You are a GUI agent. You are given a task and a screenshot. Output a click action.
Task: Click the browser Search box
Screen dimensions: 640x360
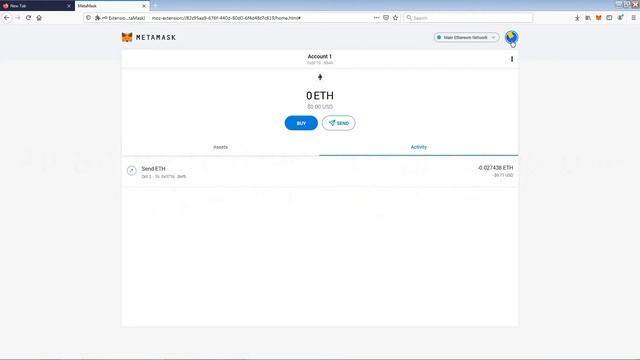click(468, 18)
